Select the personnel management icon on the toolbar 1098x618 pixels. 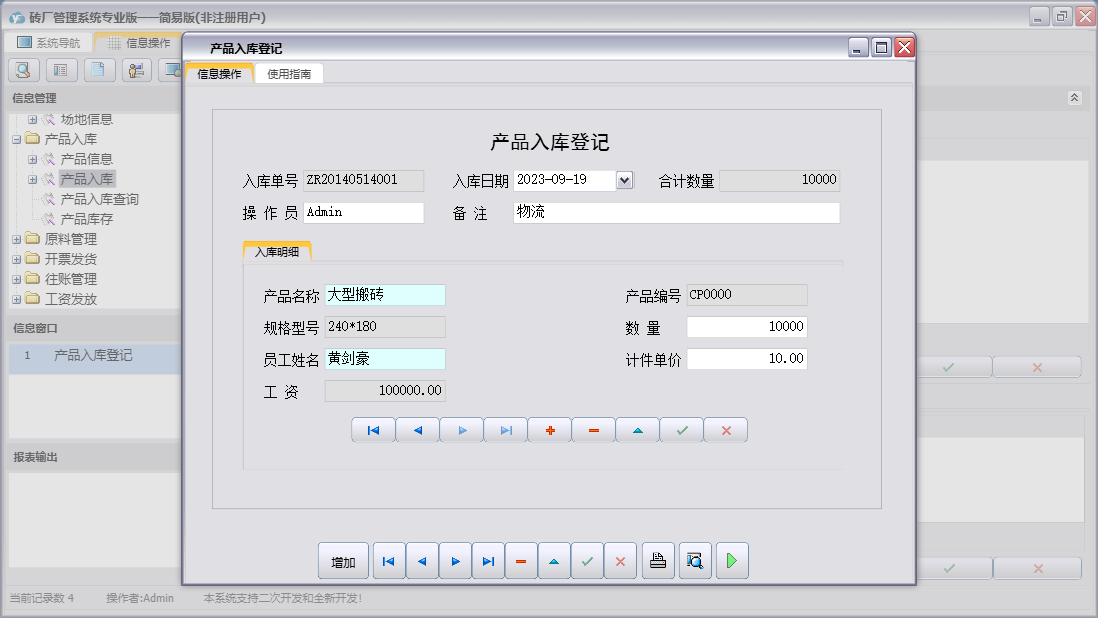pyautogui.click(x=136, y=70)
